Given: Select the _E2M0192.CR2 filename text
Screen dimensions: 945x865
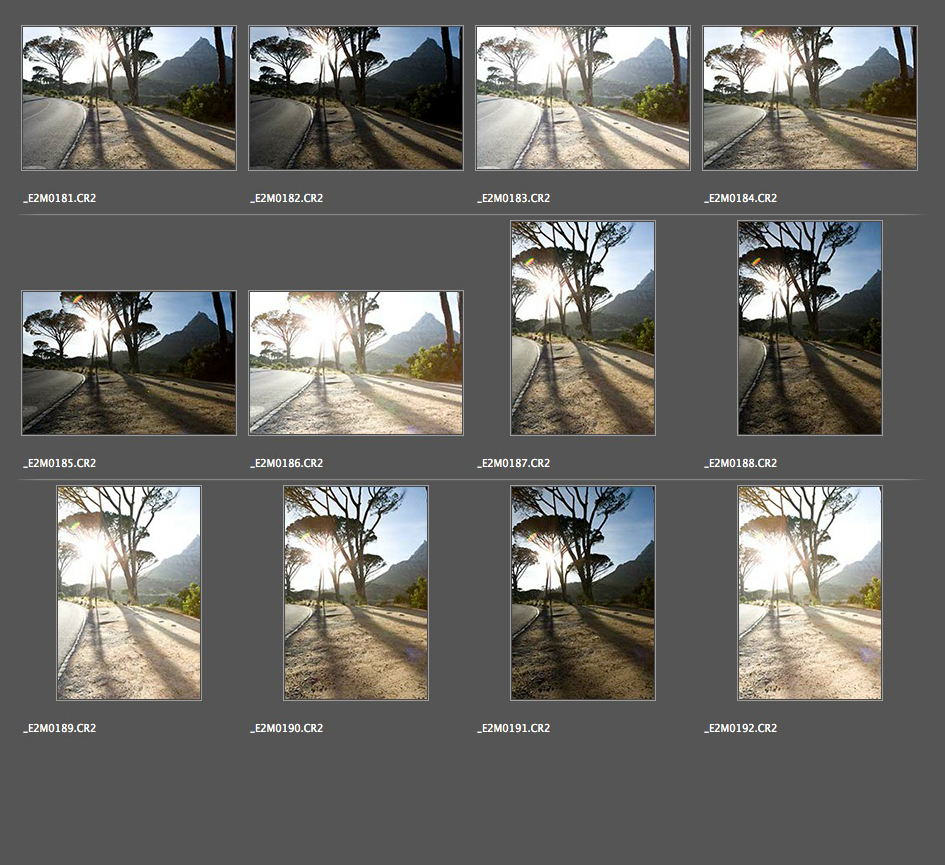Looking at the screenshot, I should tap(741, 728).
